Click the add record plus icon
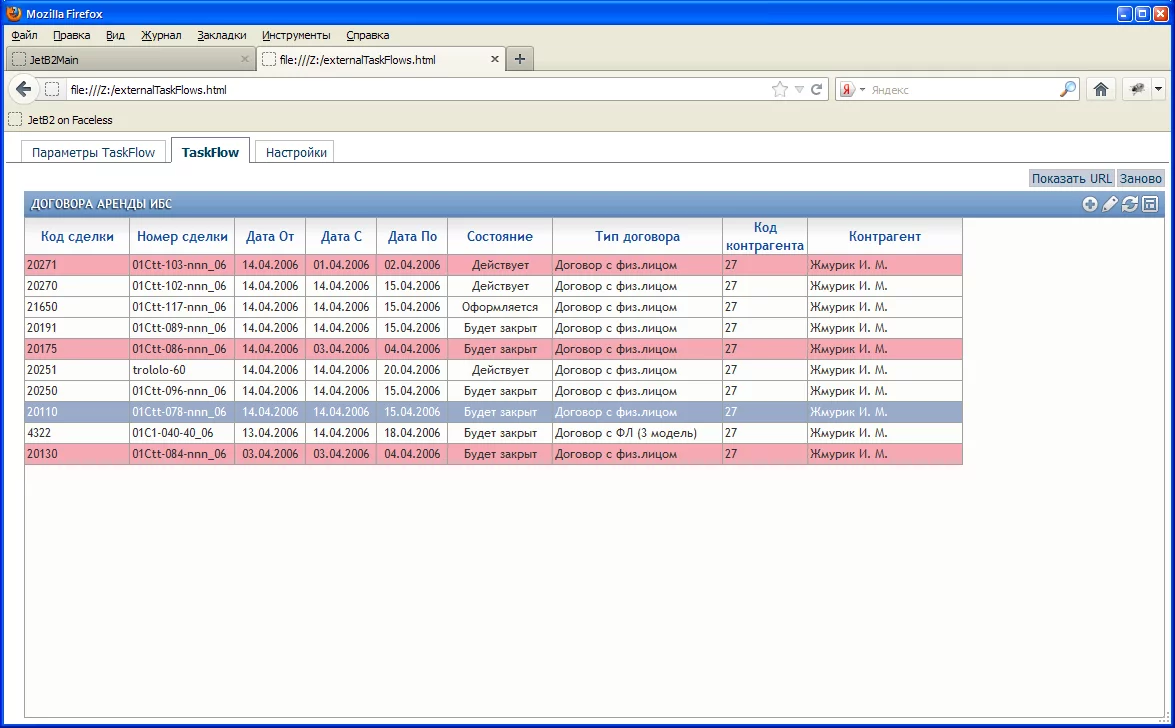This screenshot has height=728, width=1175. tap(1090, 205)
